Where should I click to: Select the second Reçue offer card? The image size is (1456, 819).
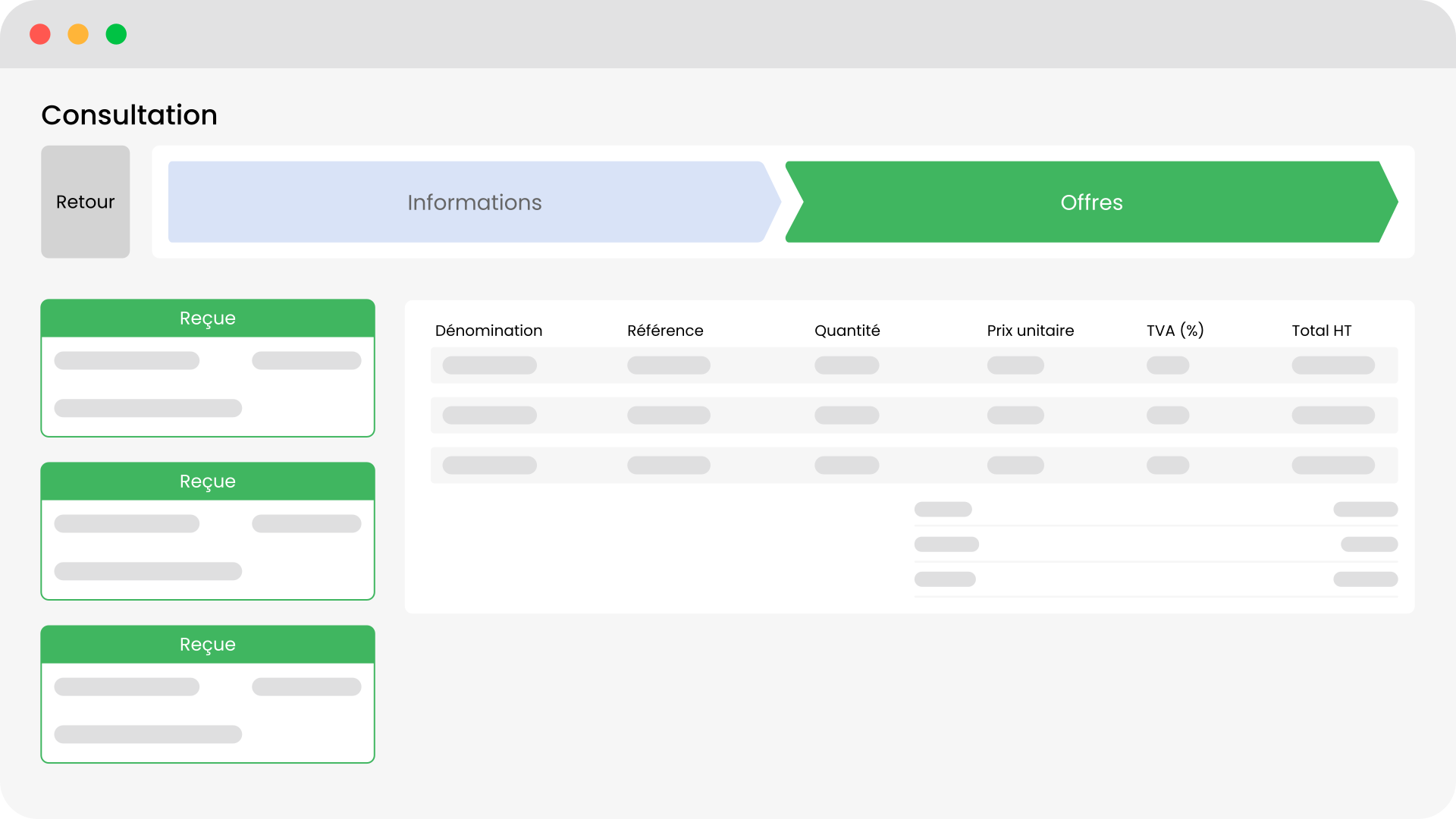(207, 548)
